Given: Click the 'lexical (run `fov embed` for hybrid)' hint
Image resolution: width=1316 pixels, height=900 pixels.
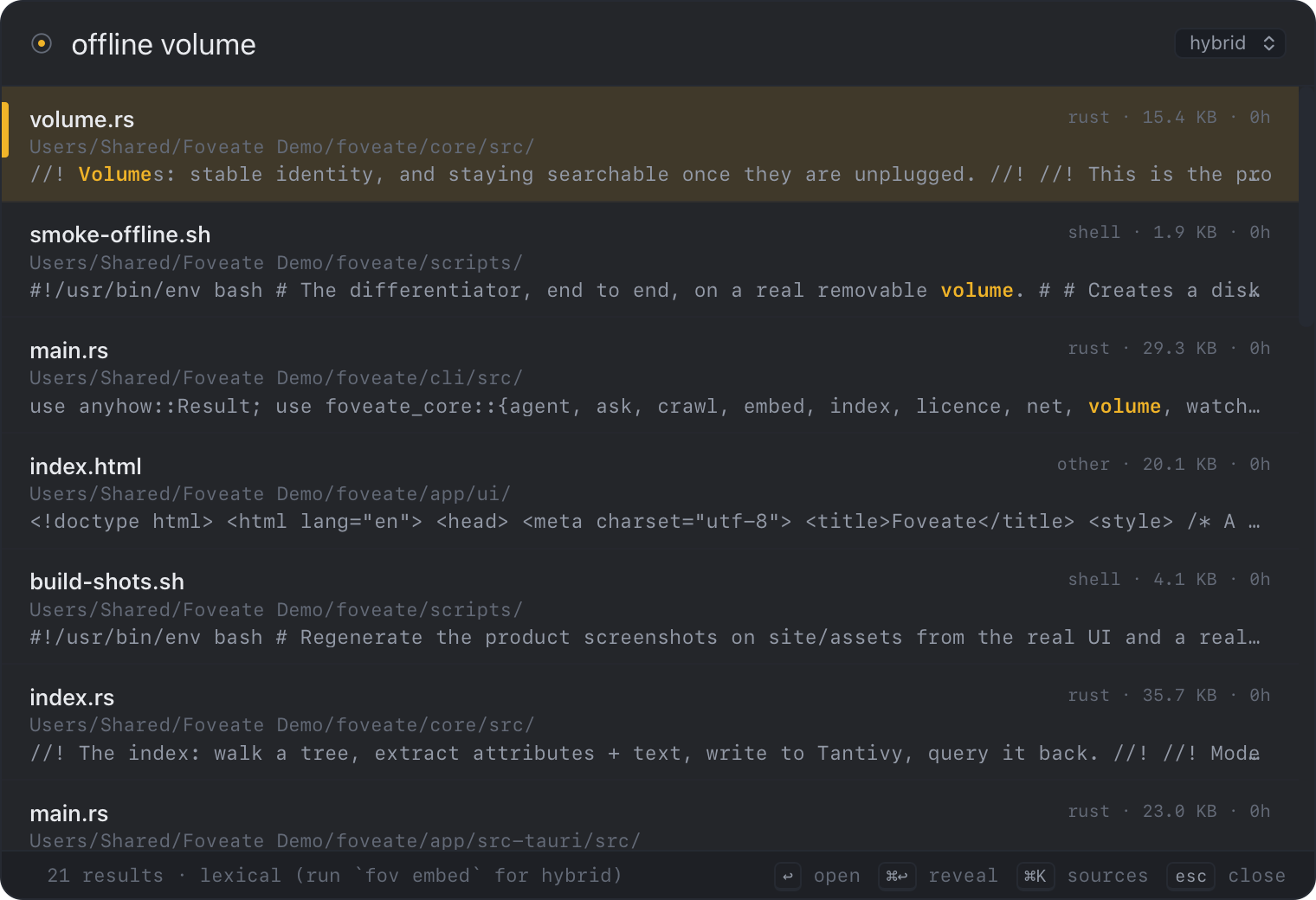Looking at the screenshot, I should [411, 876].
